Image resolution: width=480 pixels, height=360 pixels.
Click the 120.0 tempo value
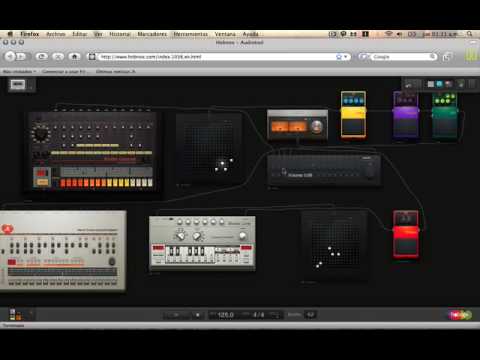(x=226, y=315)
